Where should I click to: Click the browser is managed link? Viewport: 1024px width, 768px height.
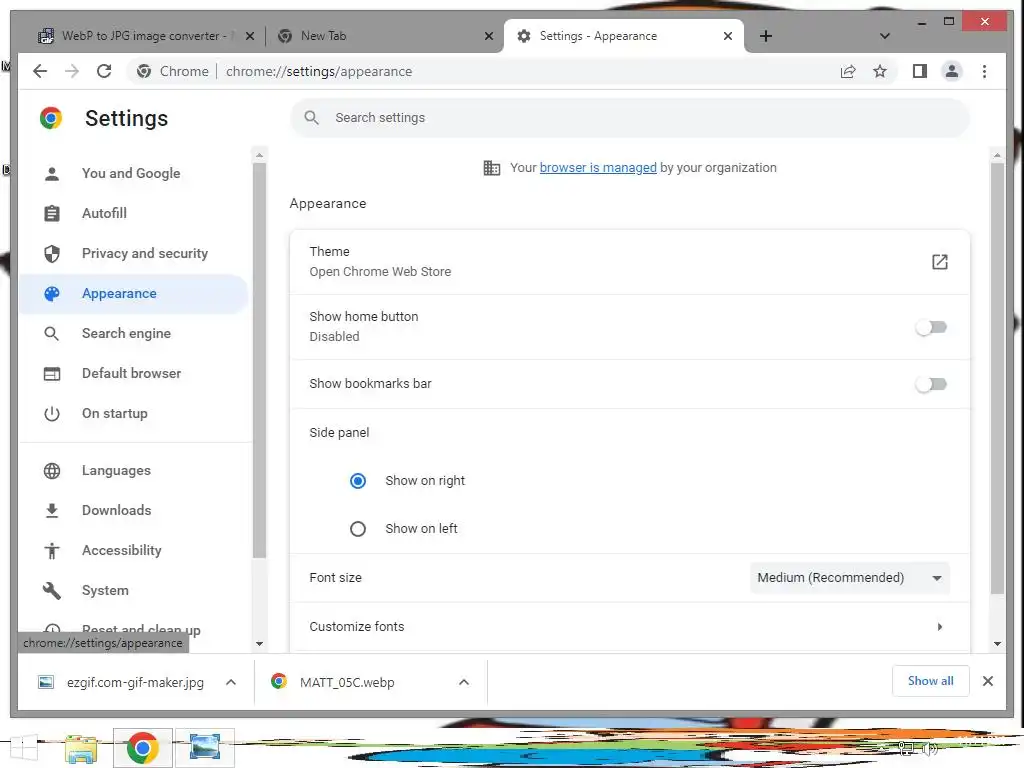coord(598,168)
